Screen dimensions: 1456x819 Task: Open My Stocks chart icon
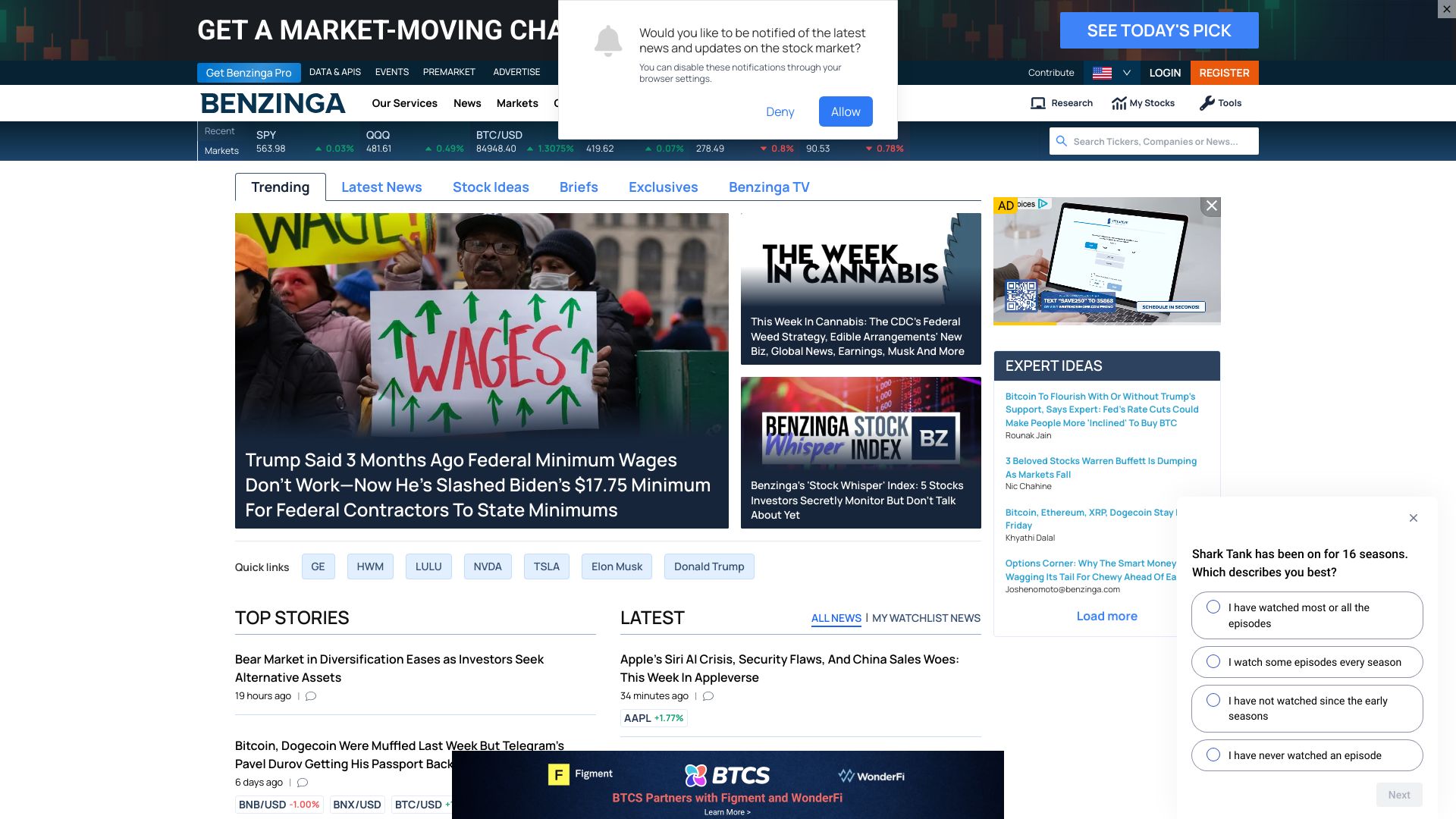pos(1119,103)
